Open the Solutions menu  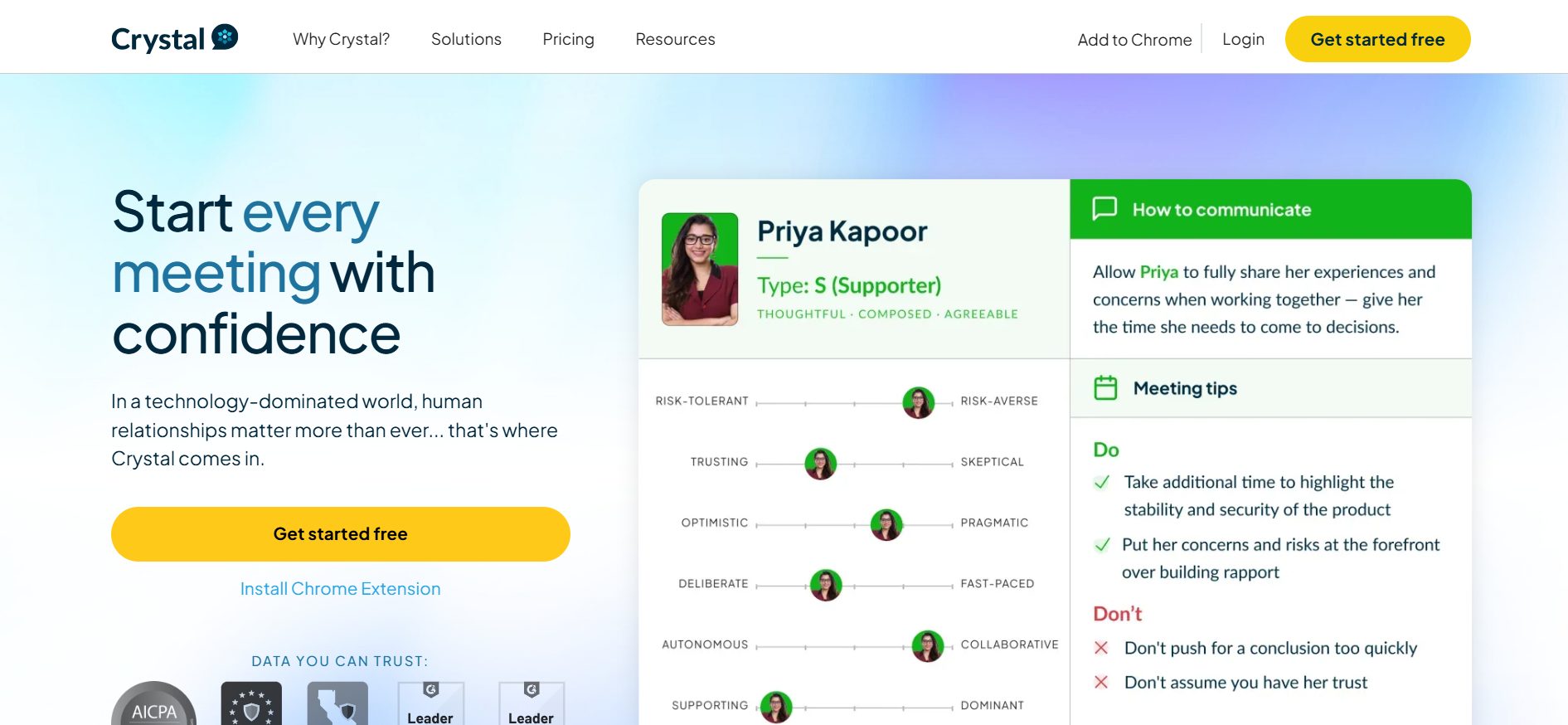coord(466,39)
